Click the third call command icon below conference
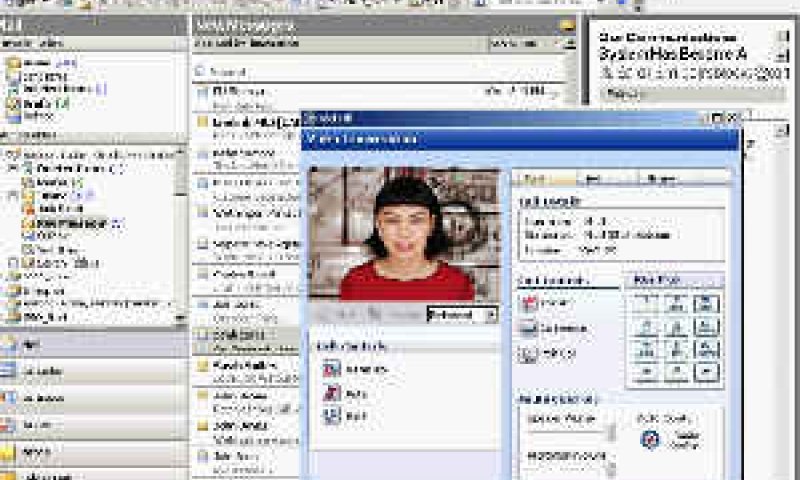The height and width of the screenshot is (480, 800). [528, 354]
